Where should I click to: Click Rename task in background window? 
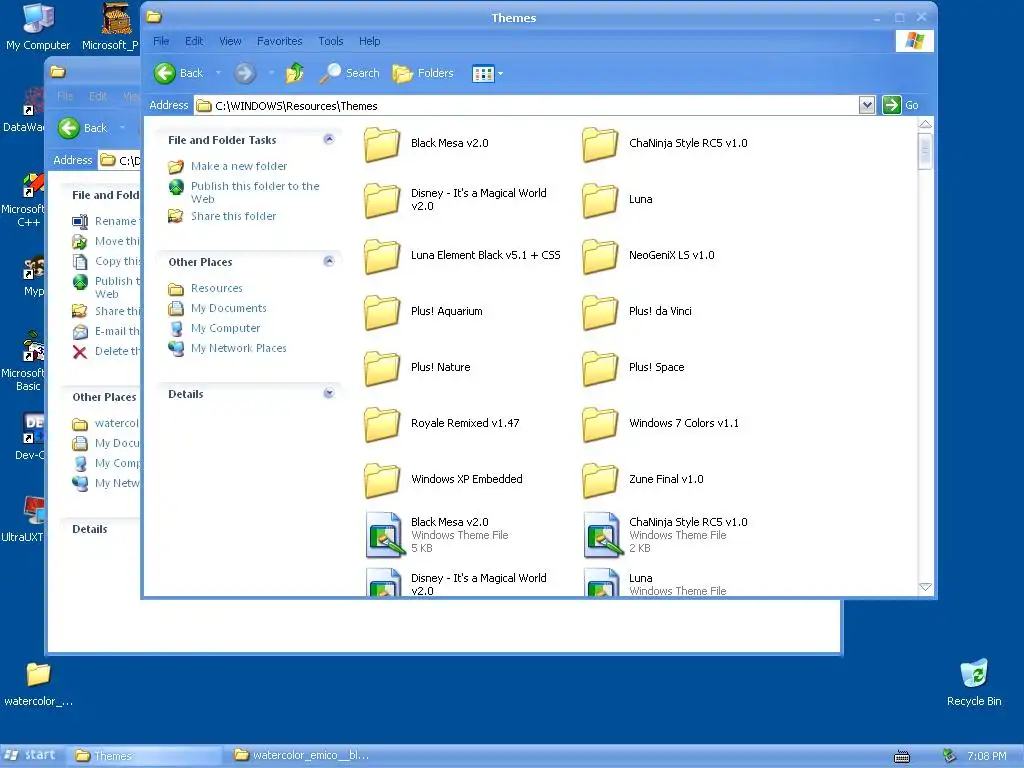(x=104, y=221)
